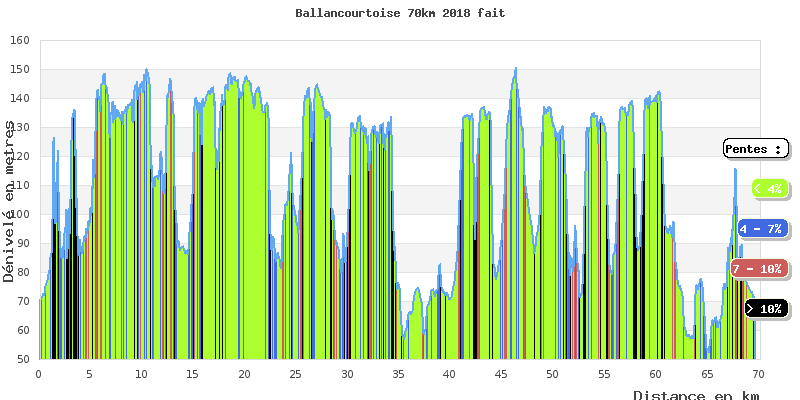Click the 0 tick on the distance axis
Viewport: 800px width, 400px height.
tap(38, 373)
